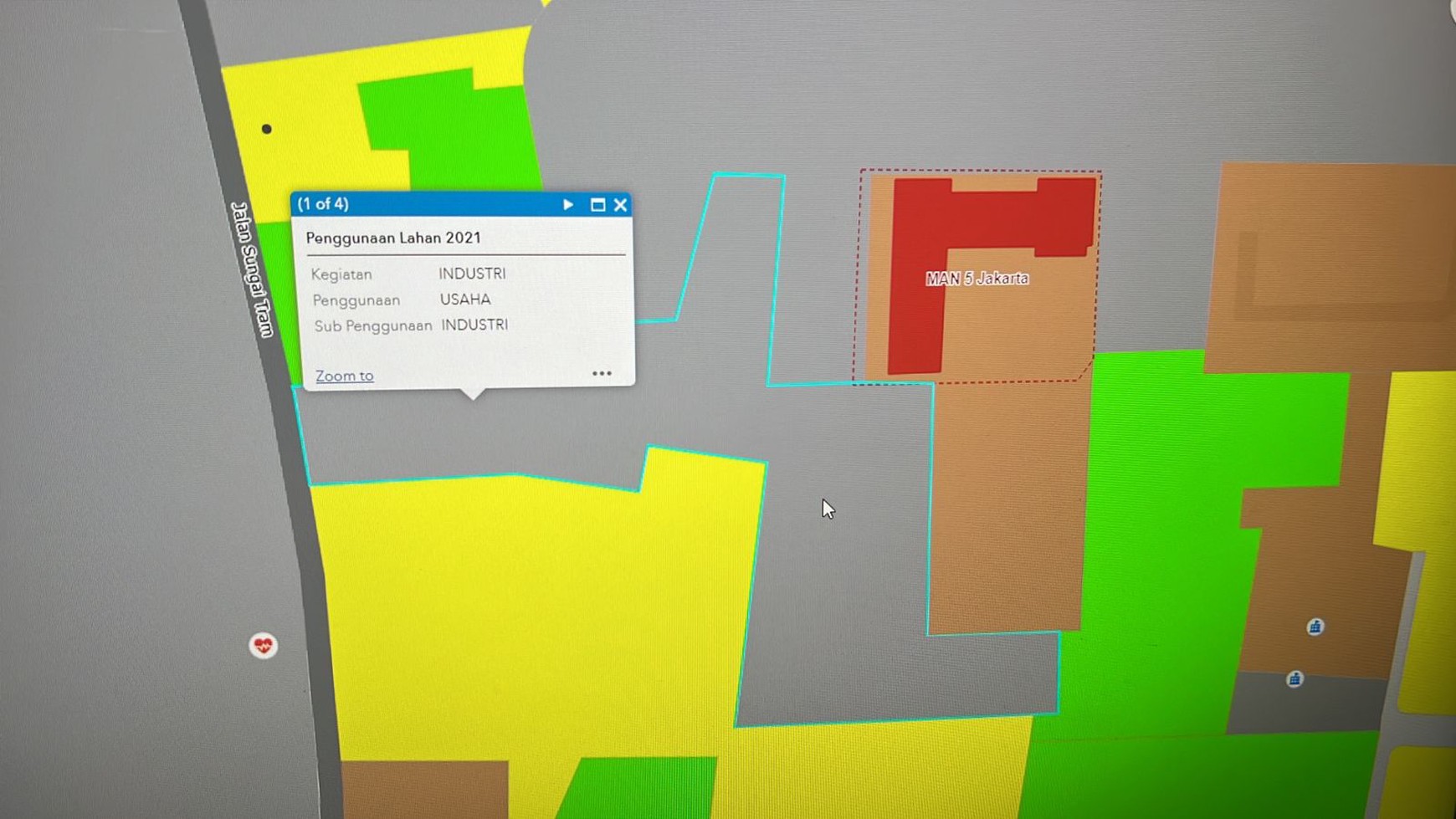Click the Sub Penggunaan INDUSTRI value
This screenshot has width=1456, height=819.
(x=474, y=325)
